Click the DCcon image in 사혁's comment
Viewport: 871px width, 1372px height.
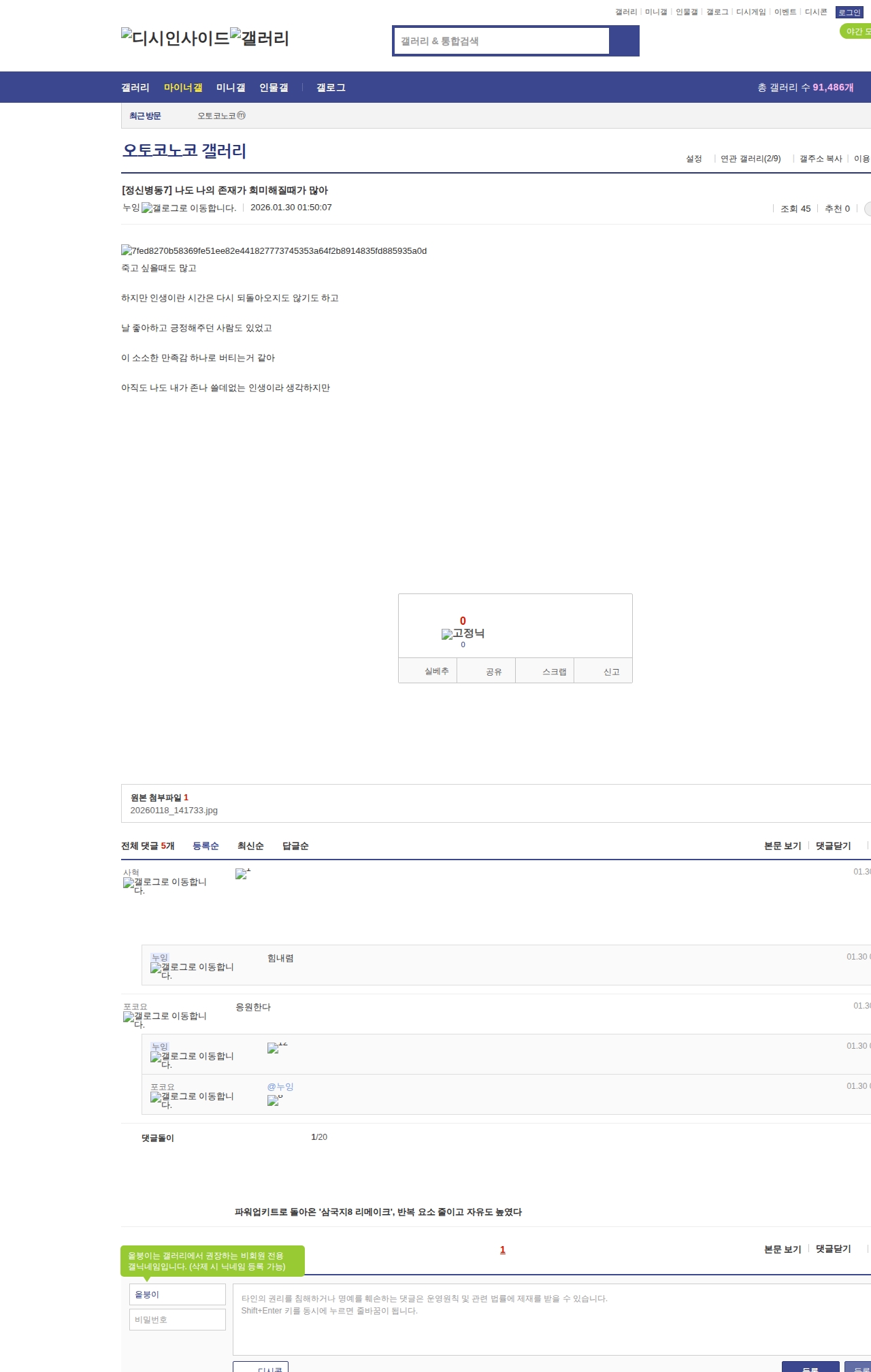tap(242, 874)
